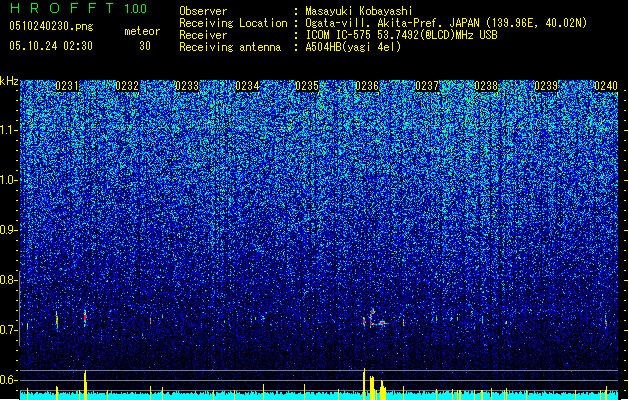Click the 0240 time marker

[606, 86]
